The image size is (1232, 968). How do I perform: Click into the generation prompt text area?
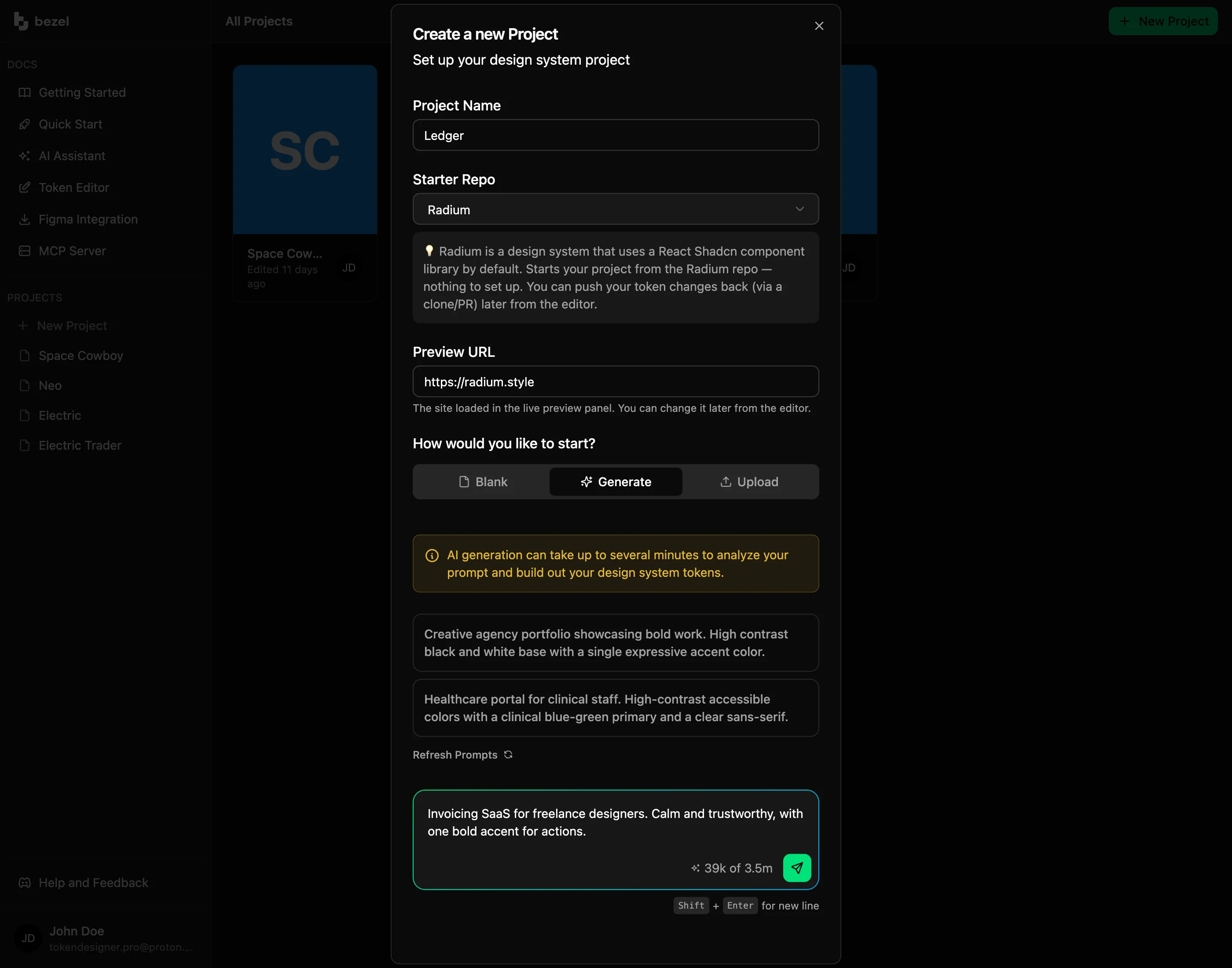(616, 822)
